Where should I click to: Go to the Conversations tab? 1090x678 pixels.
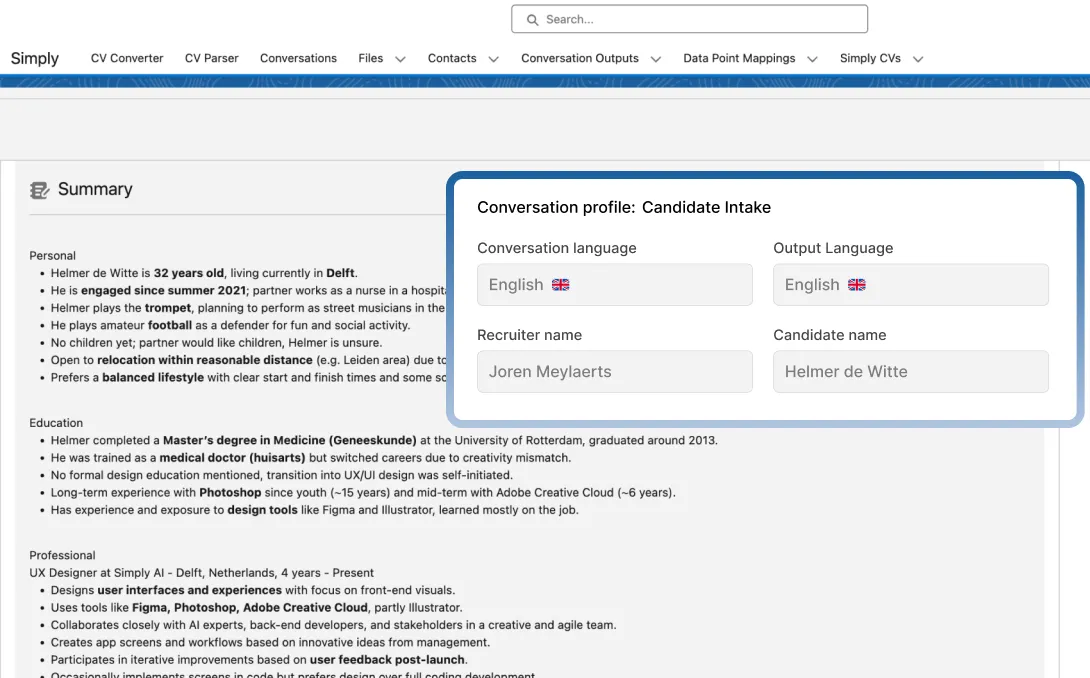coord(298,58)
